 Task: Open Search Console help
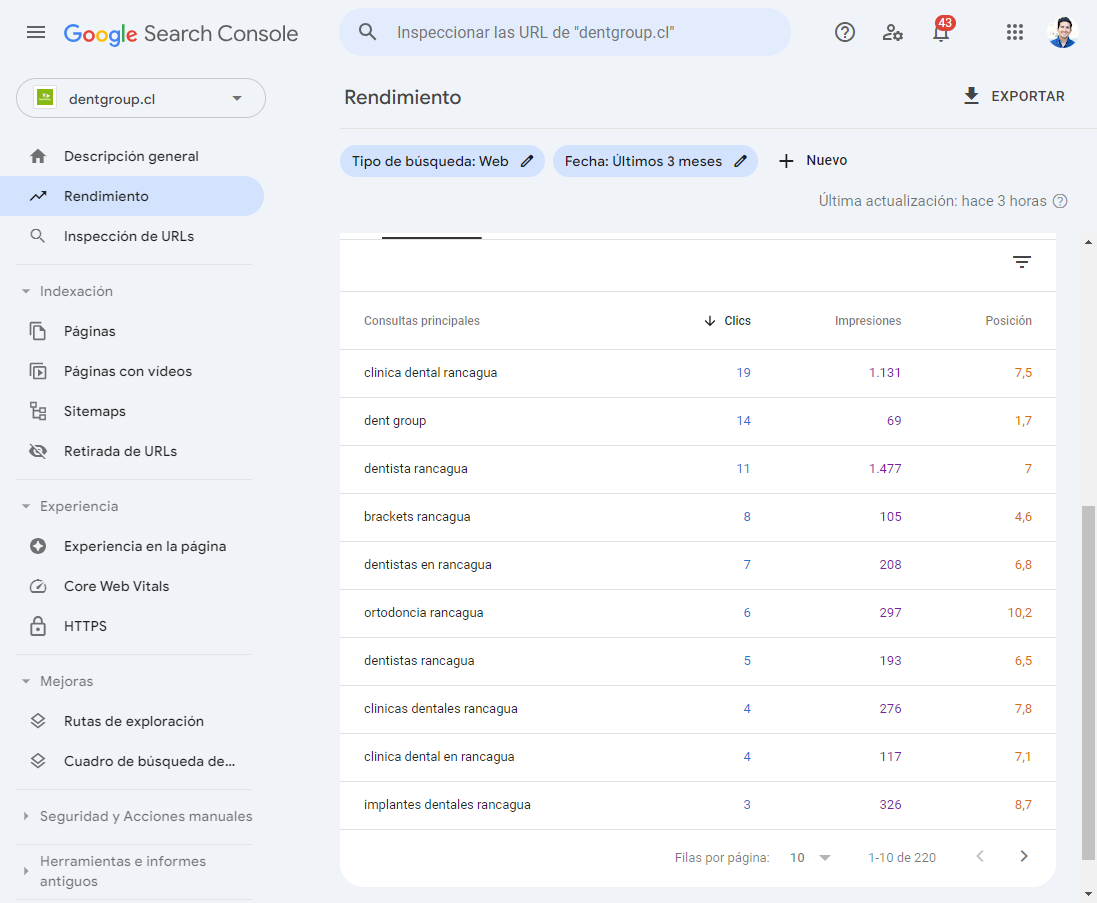pos(845,32)
